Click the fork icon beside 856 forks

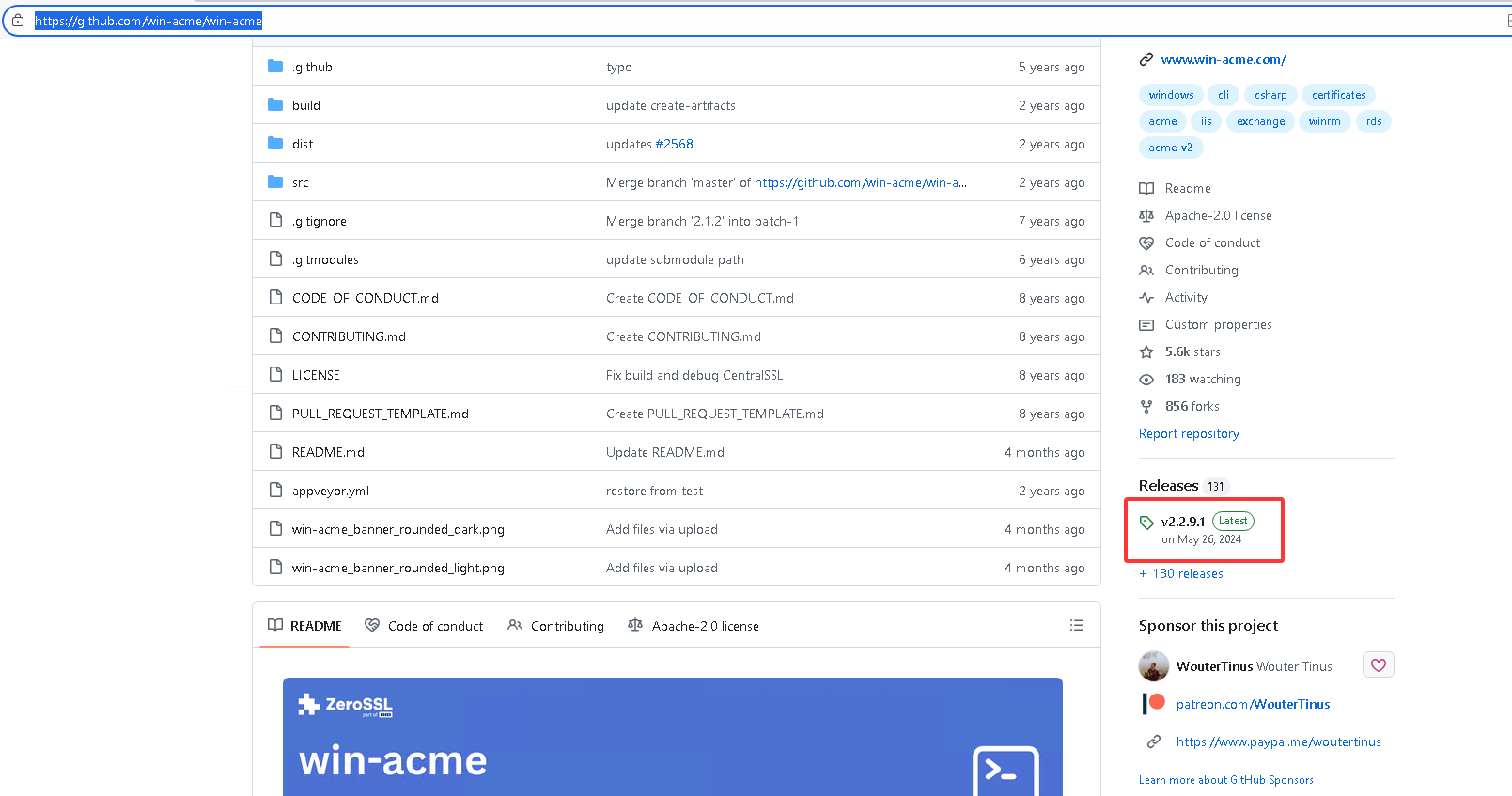coord(1146,406)
